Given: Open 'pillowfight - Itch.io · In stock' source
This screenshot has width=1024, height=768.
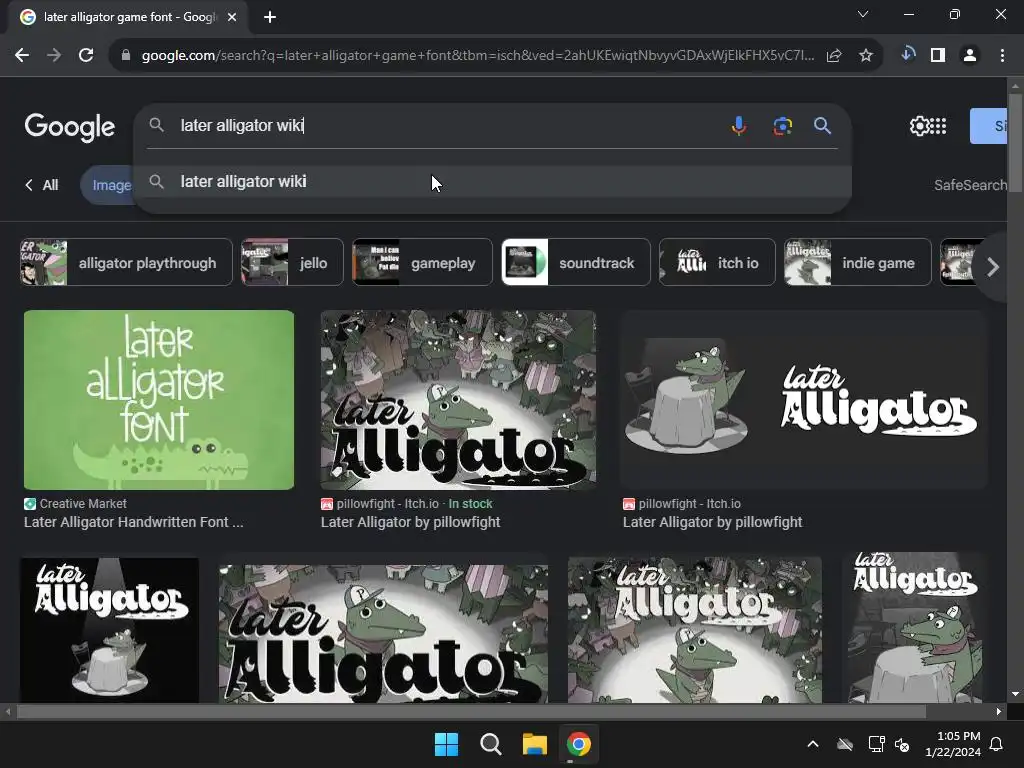Looking at the screenshot, I should coord(406,504).
